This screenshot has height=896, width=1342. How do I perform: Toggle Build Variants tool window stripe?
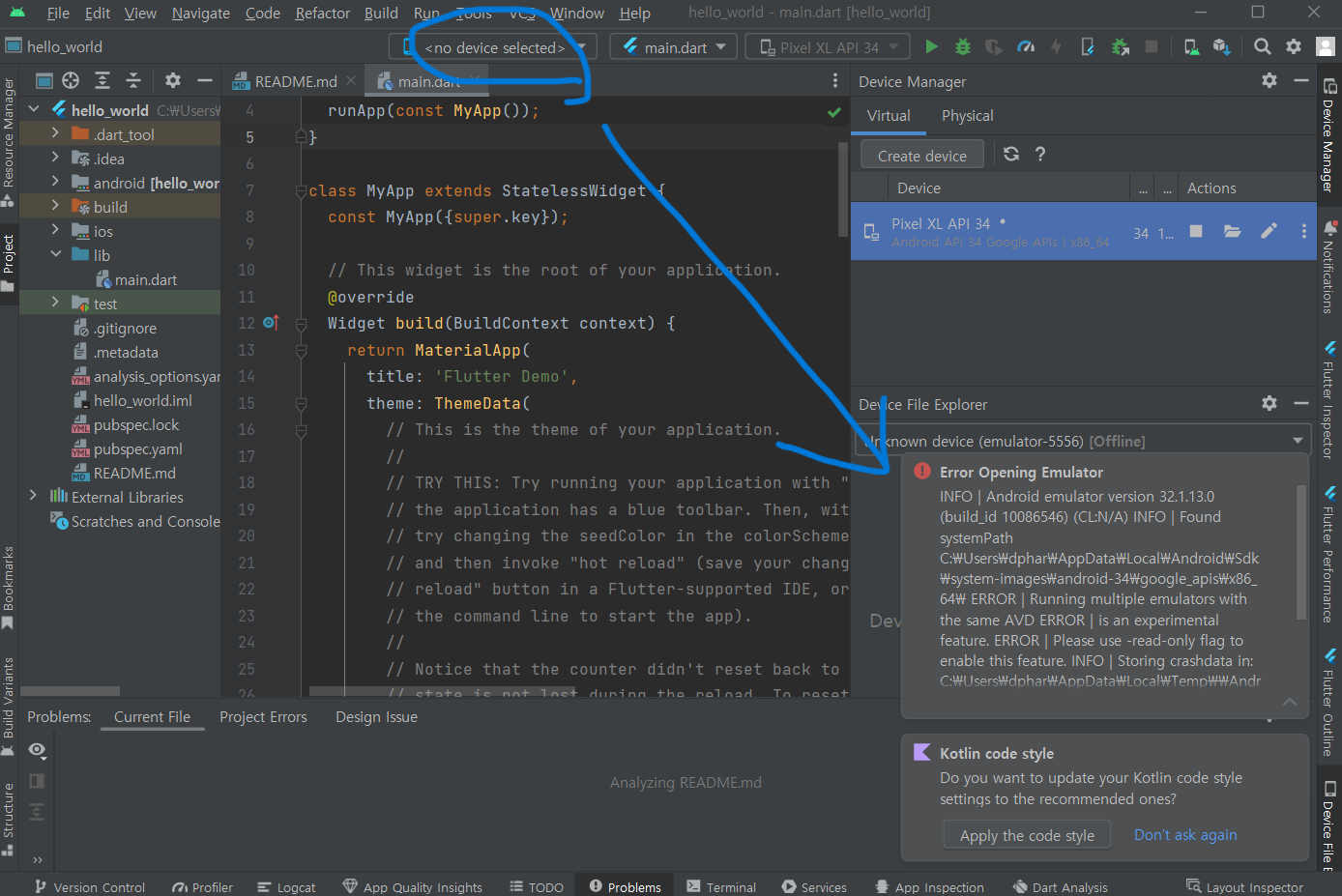pyautogui.click(x=9, y=707)
